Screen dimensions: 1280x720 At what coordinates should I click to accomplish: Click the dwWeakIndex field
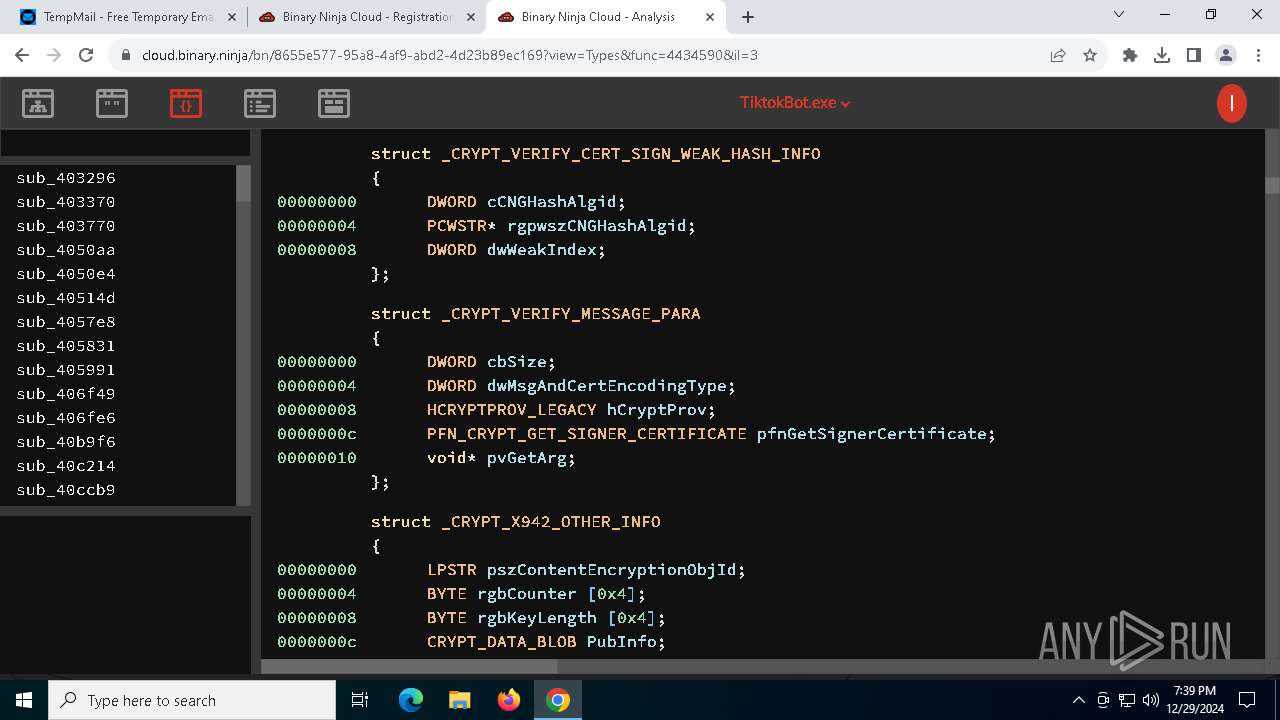[544, 250]
